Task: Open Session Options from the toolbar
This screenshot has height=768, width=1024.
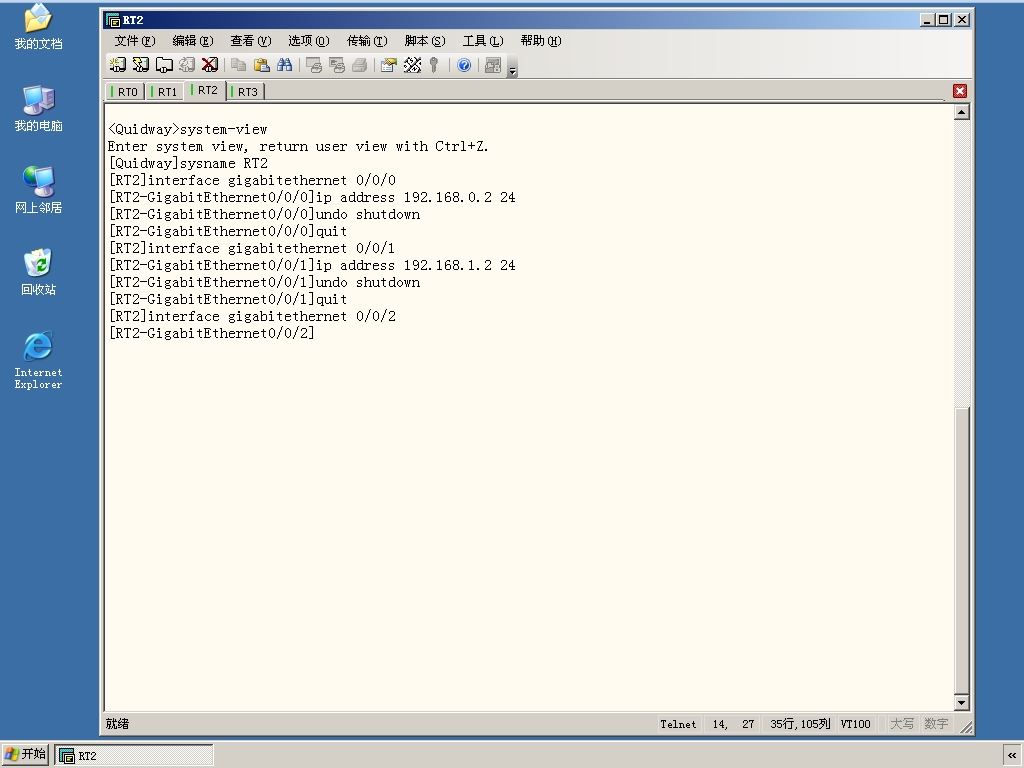Action: click(389, 65)
